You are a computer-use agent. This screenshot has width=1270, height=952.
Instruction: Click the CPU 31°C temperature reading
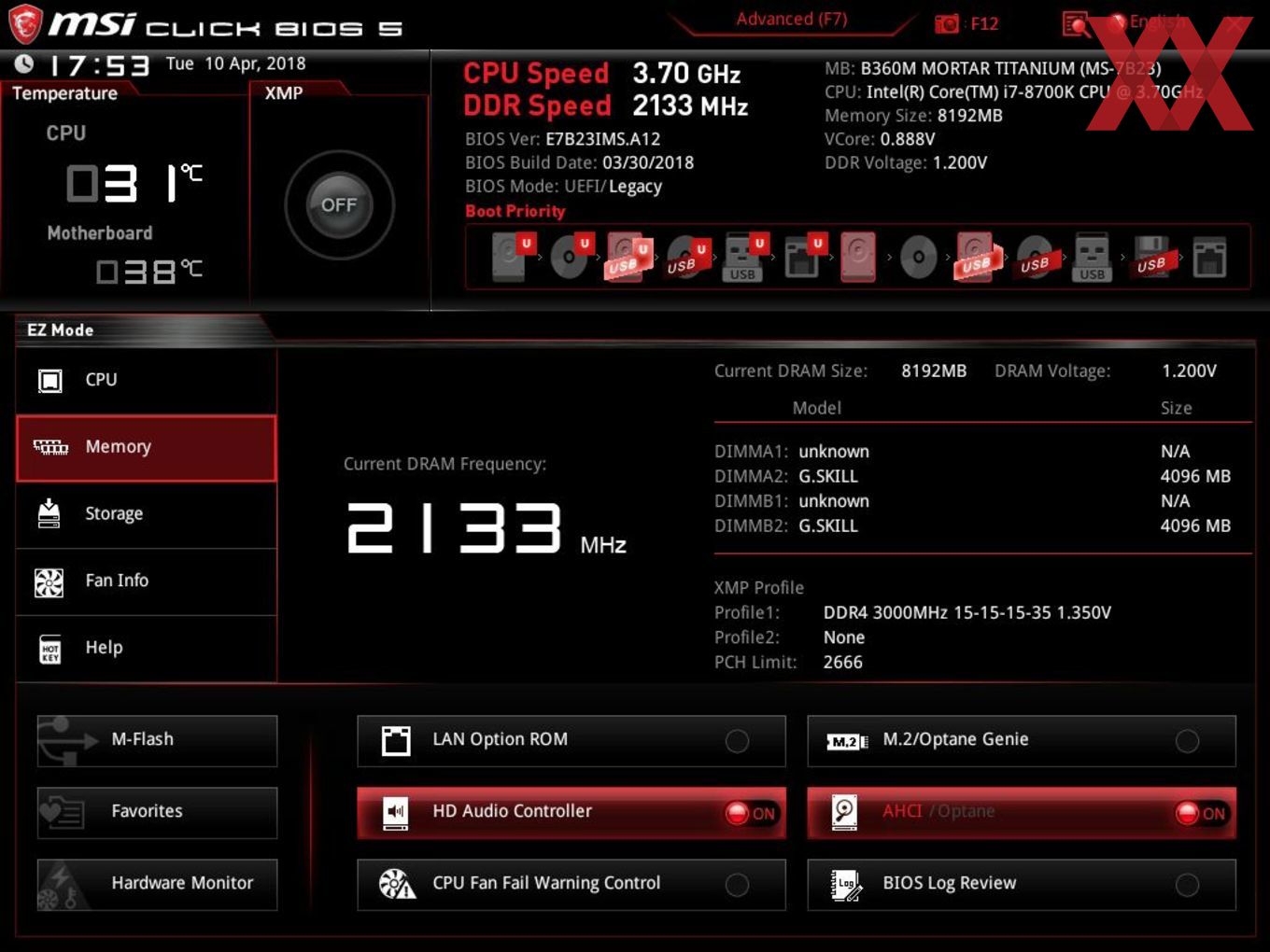[x=134, y=183]
